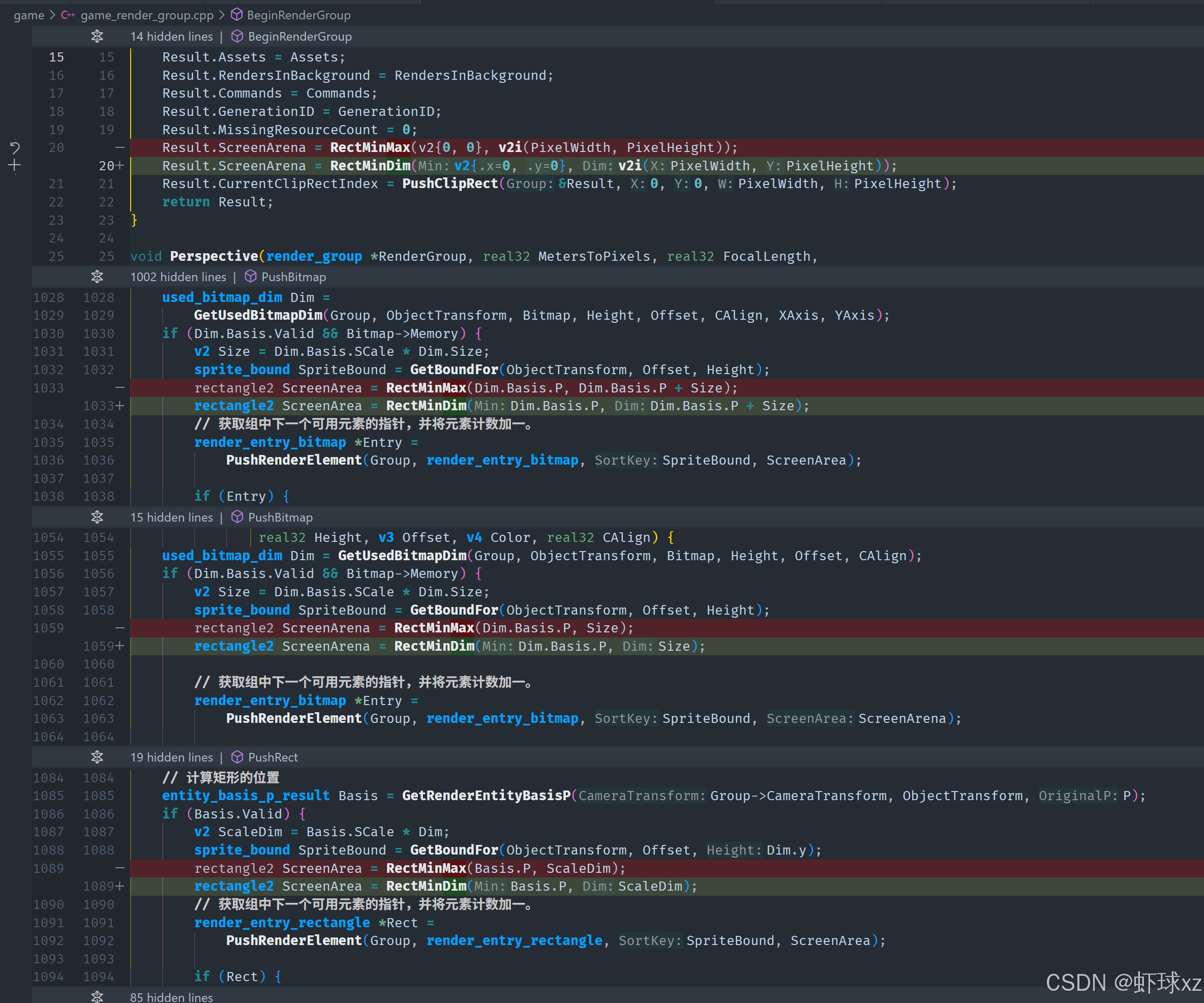Screen dimensions: 1204x1003
Task: Click line number 15 in left gutter
Action: (56, 57)
